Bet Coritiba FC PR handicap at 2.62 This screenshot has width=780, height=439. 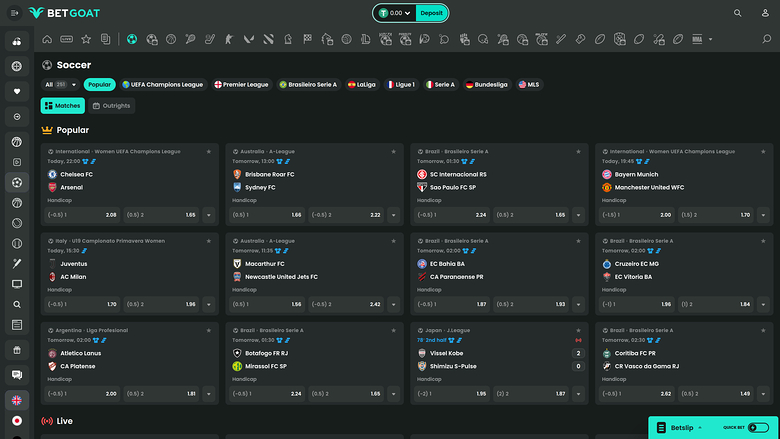click(x=637, y=394)
